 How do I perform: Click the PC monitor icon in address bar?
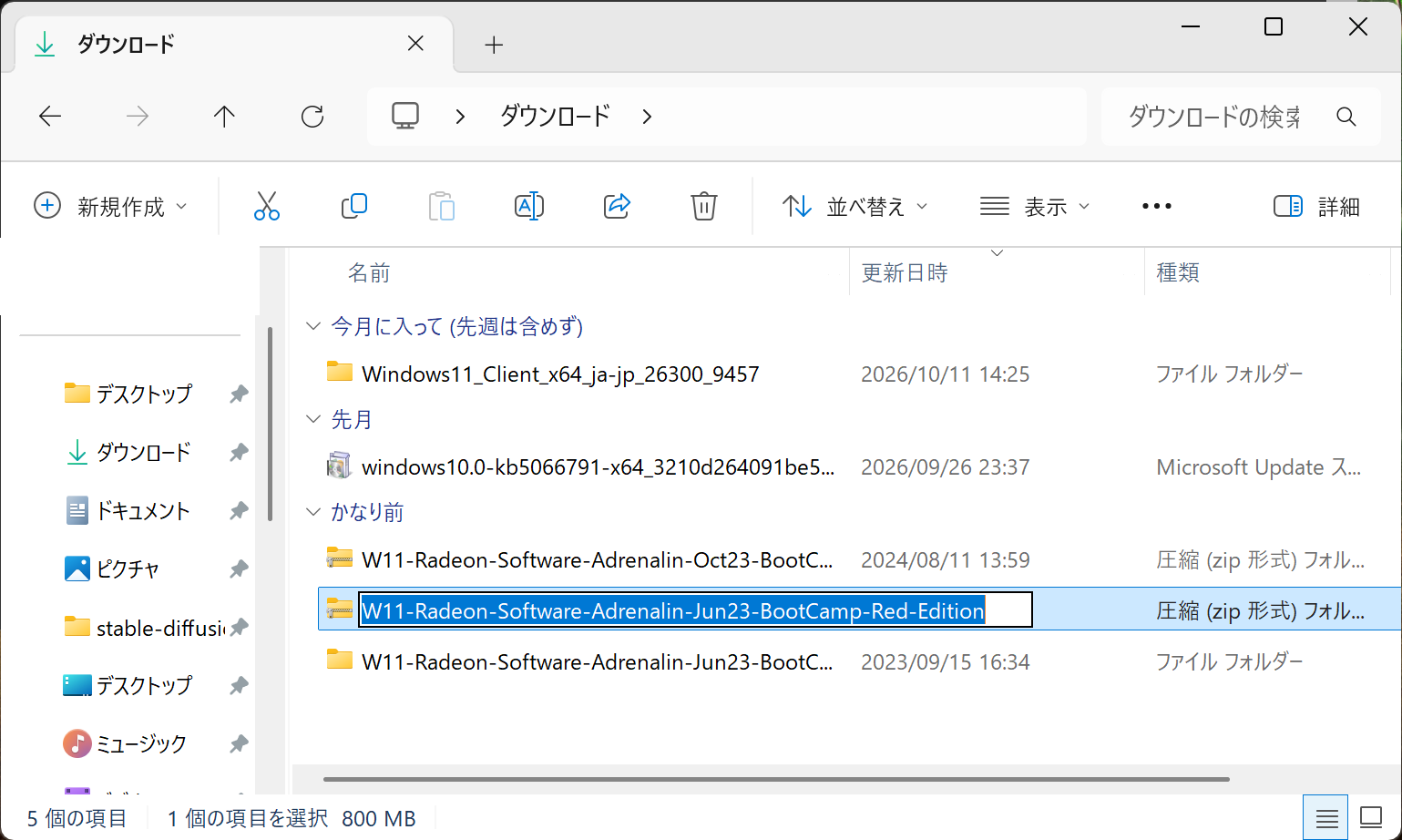pos(405,117)
